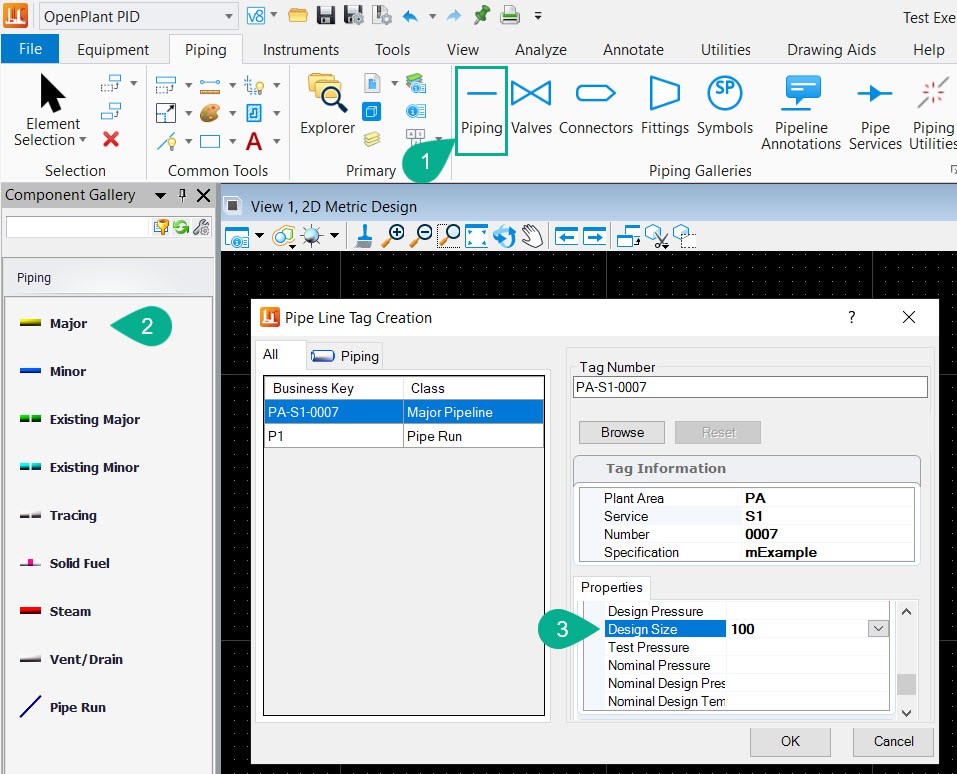Select the Major pipeline component
The height and width of the screenshot is (774, 957).
54,323
